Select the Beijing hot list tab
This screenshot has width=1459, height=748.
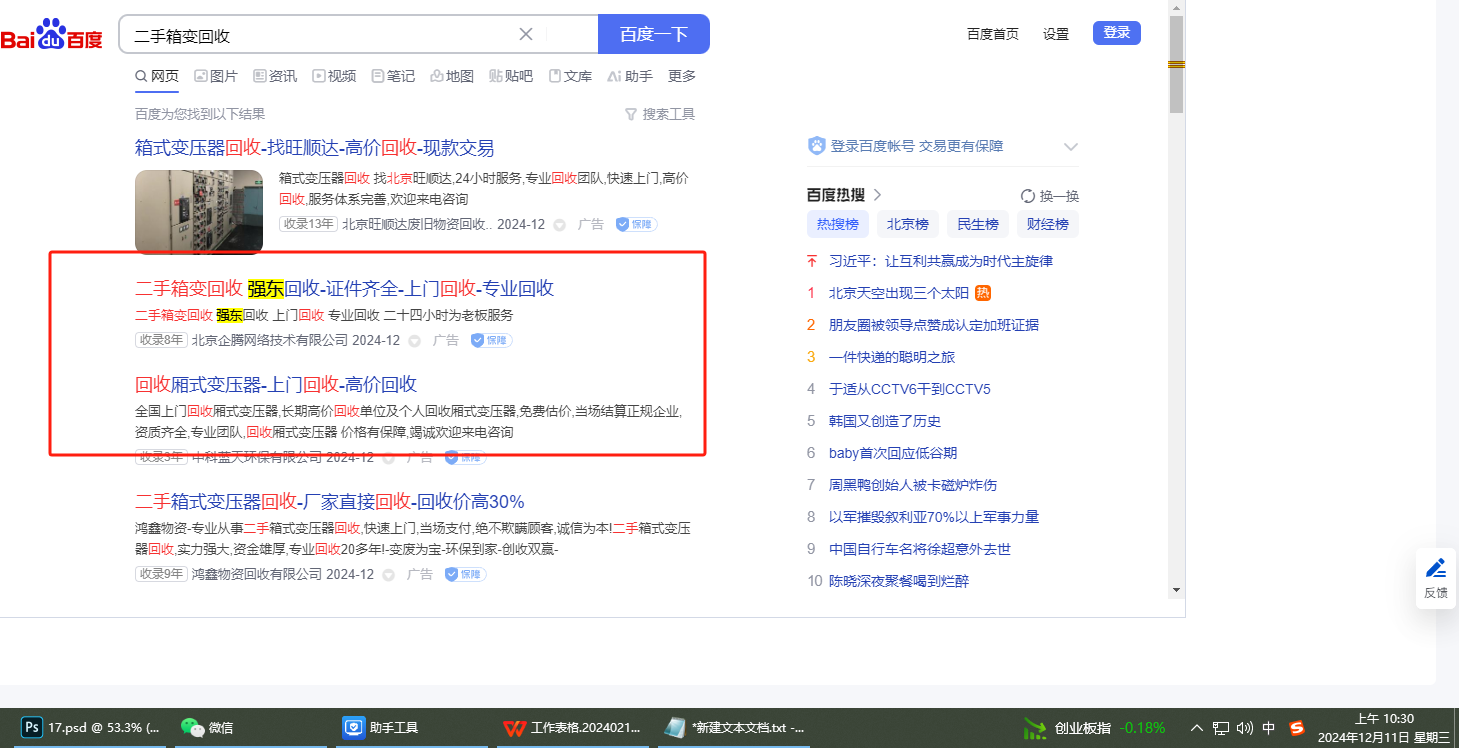coord(907,224)
